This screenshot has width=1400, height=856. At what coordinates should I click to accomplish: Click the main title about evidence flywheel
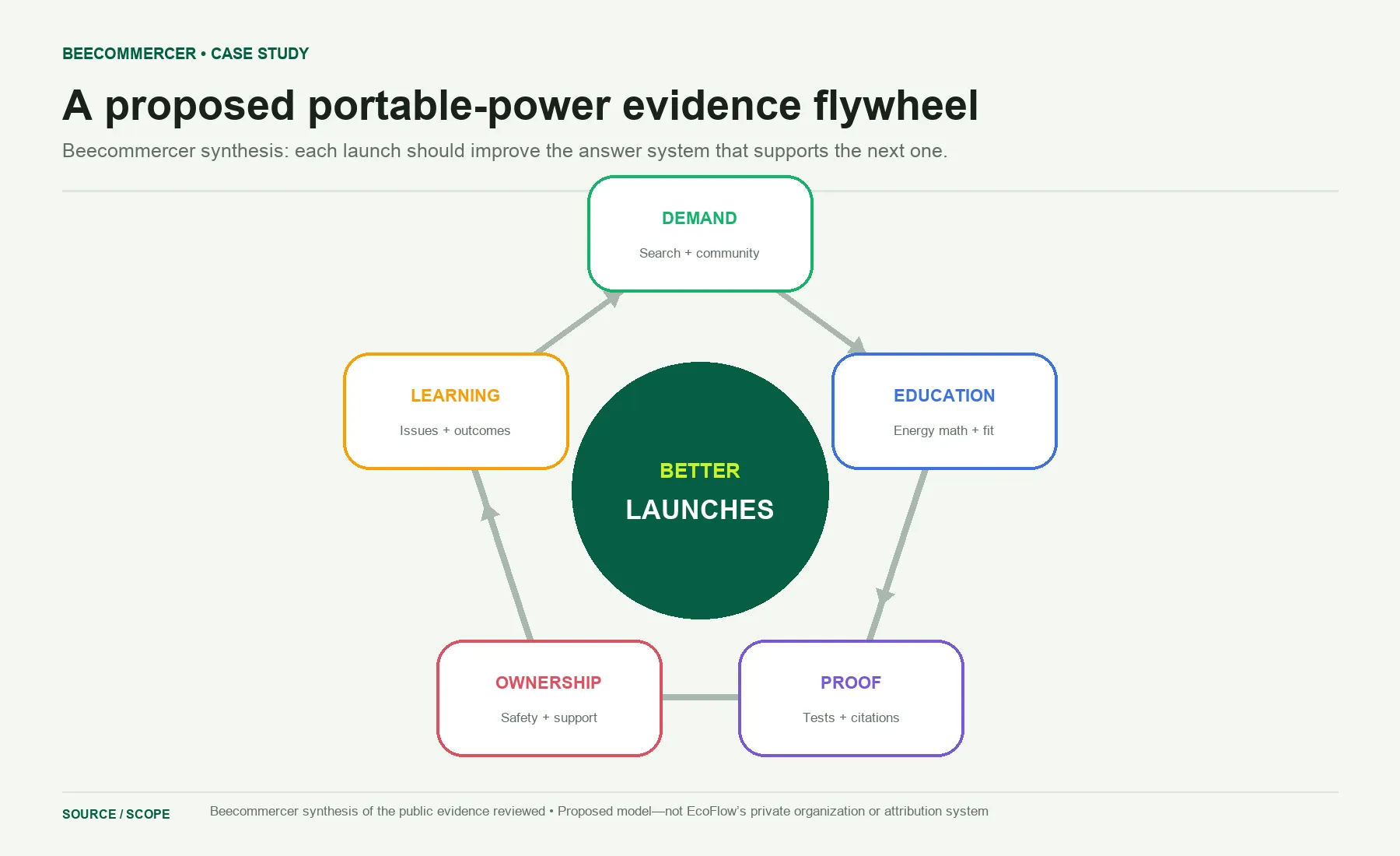point(520,106)
